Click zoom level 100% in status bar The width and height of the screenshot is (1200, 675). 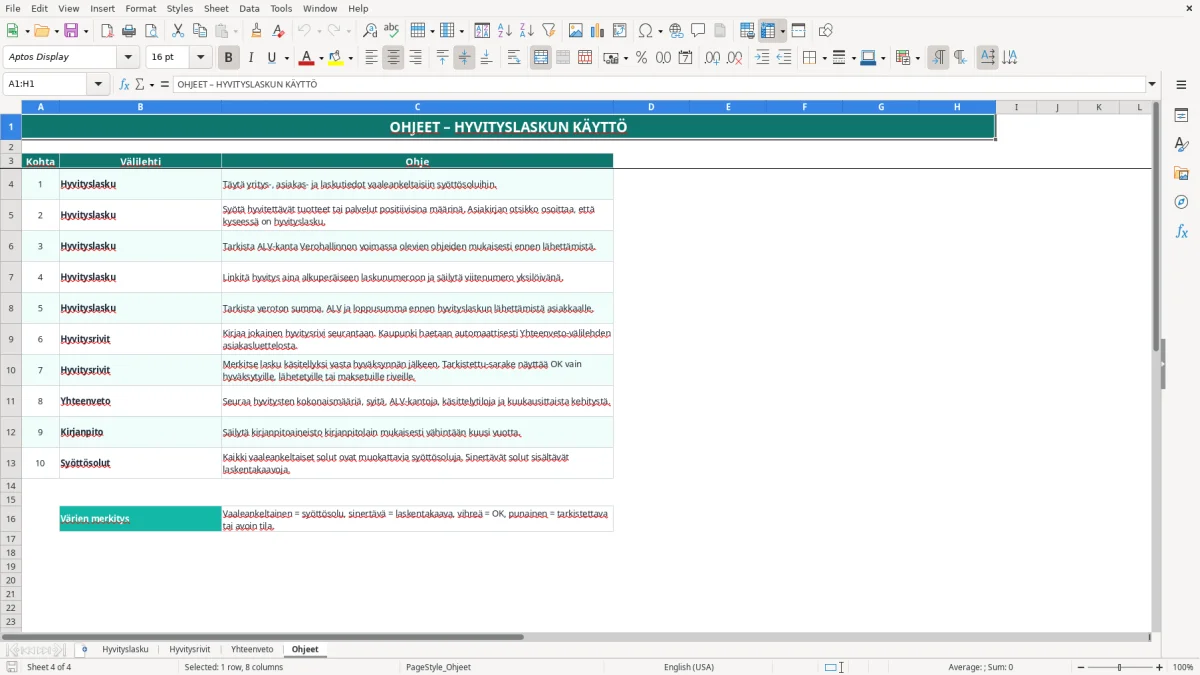(1183, 667)
